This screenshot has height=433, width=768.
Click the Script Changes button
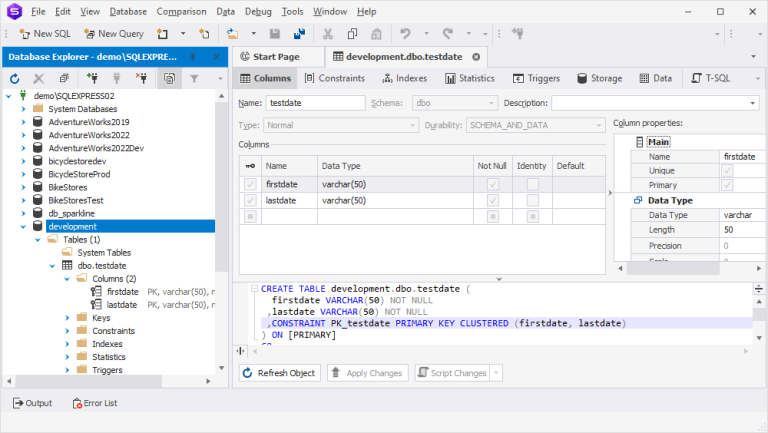click(453, 373)
